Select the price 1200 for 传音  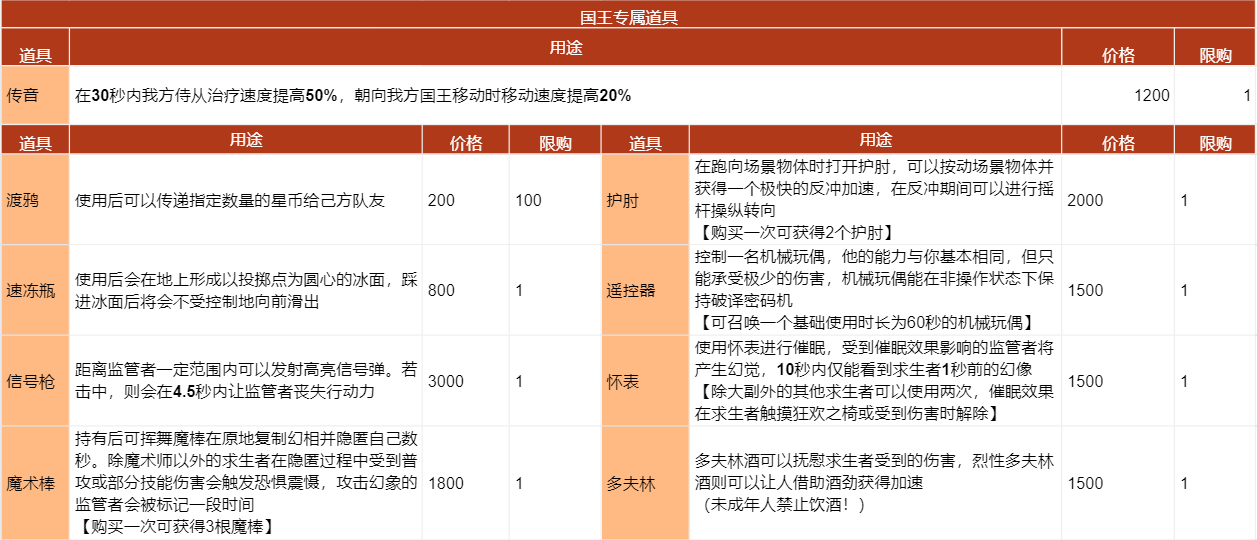click(1152, 96)
